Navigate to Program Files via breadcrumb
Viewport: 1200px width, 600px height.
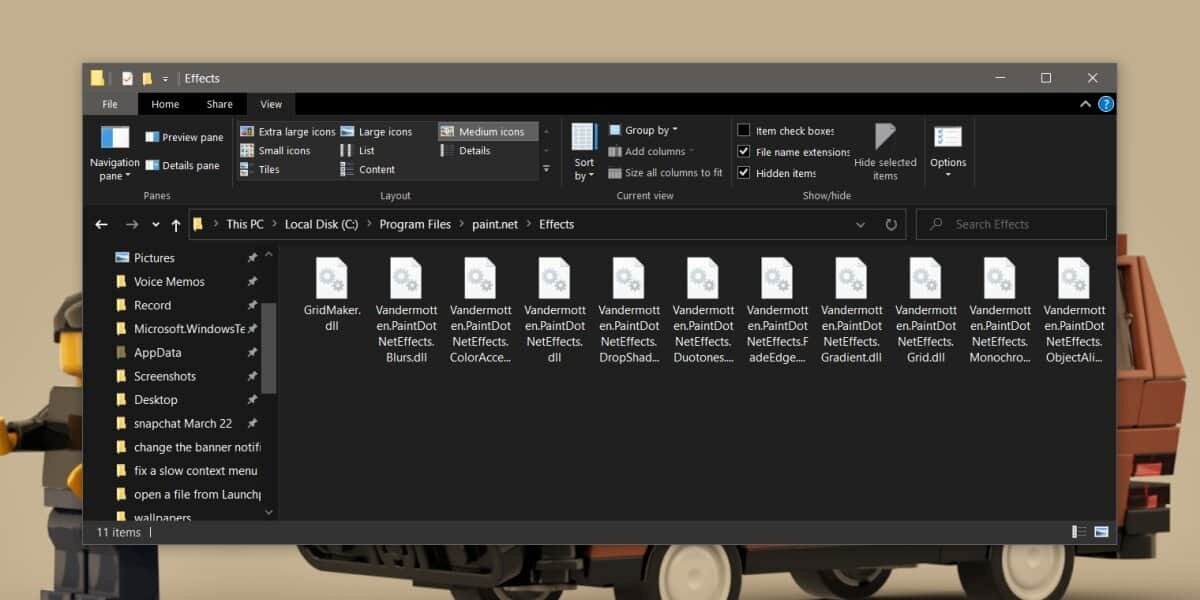point(415,224)
